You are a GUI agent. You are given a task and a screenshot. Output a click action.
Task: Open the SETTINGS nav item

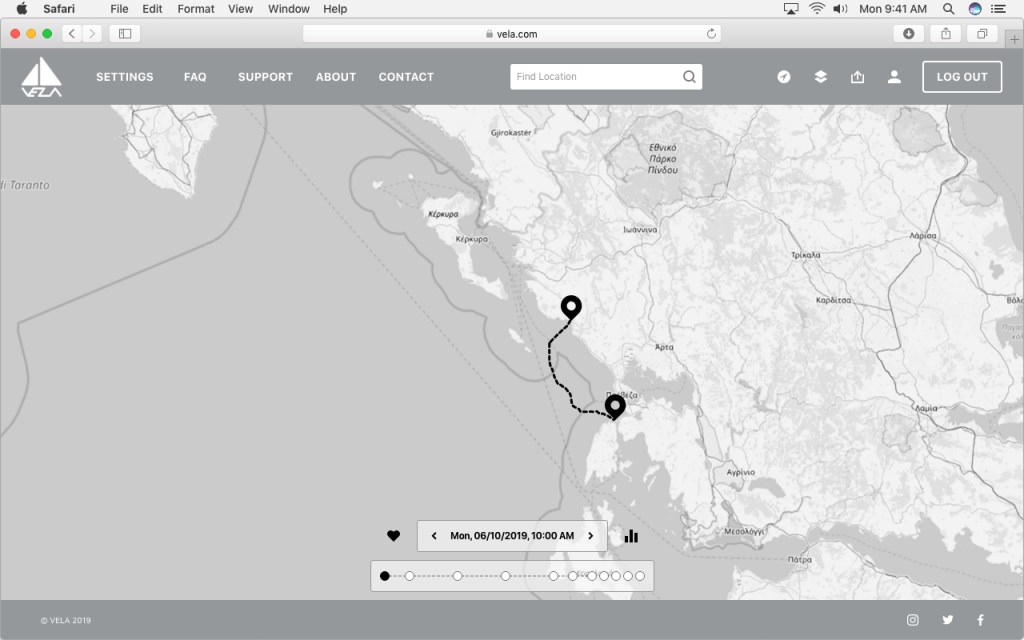[x=125, y=77]
